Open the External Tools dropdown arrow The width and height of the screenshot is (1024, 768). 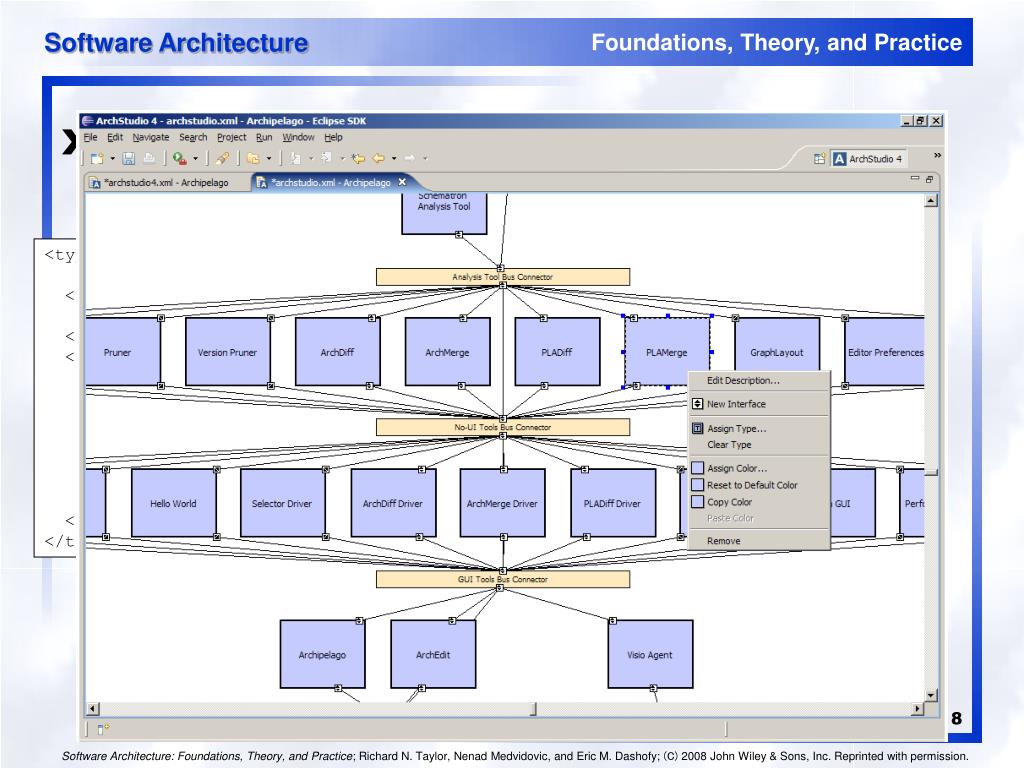pyautogui.click(x=195, y=158)
